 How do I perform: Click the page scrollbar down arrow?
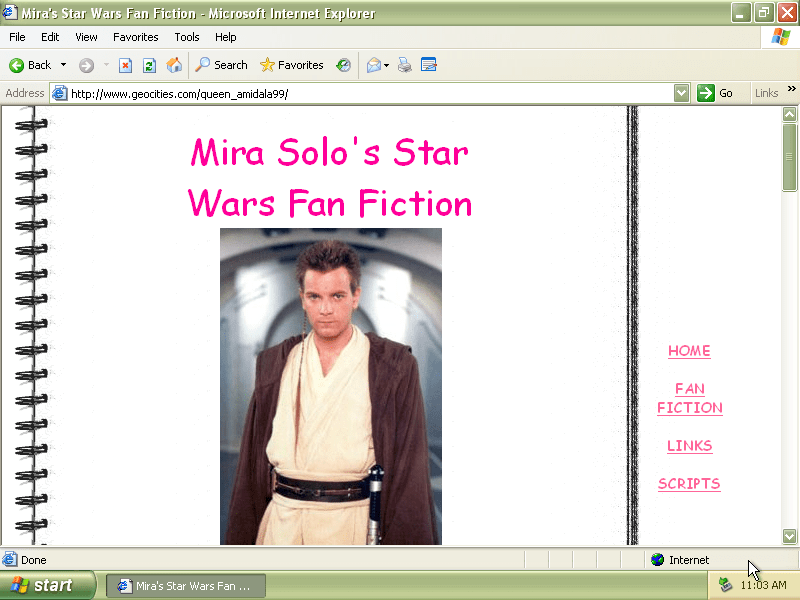point(789,536)
